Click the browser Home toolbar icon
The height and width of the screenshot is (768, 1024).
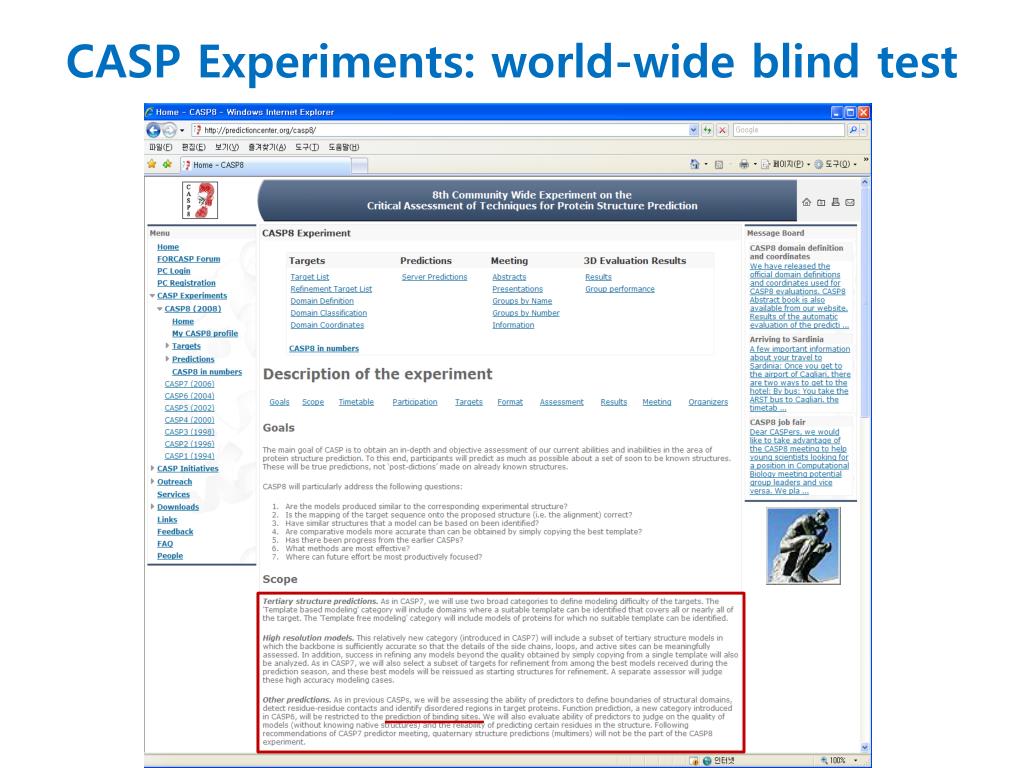(695, 164)
